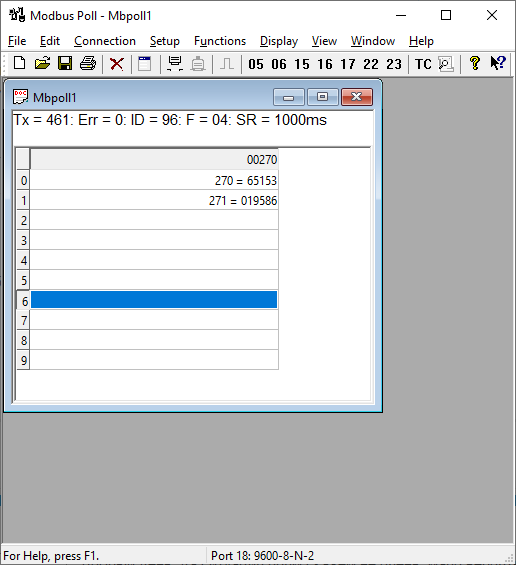Click the communication traffic monitor icon
This screenshot has width=516, height=565.
446,64
